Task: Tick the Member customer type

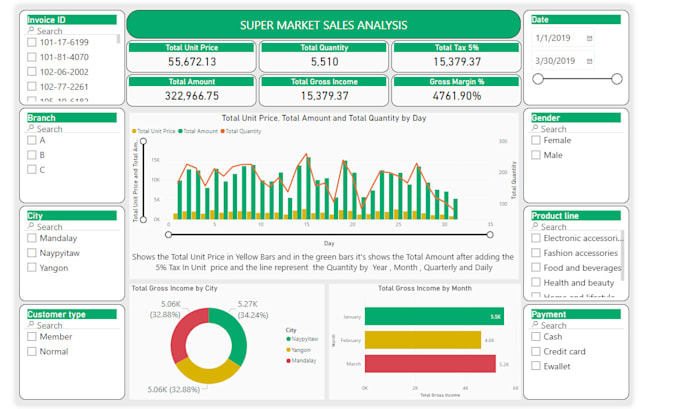Action: coord(32,337)
